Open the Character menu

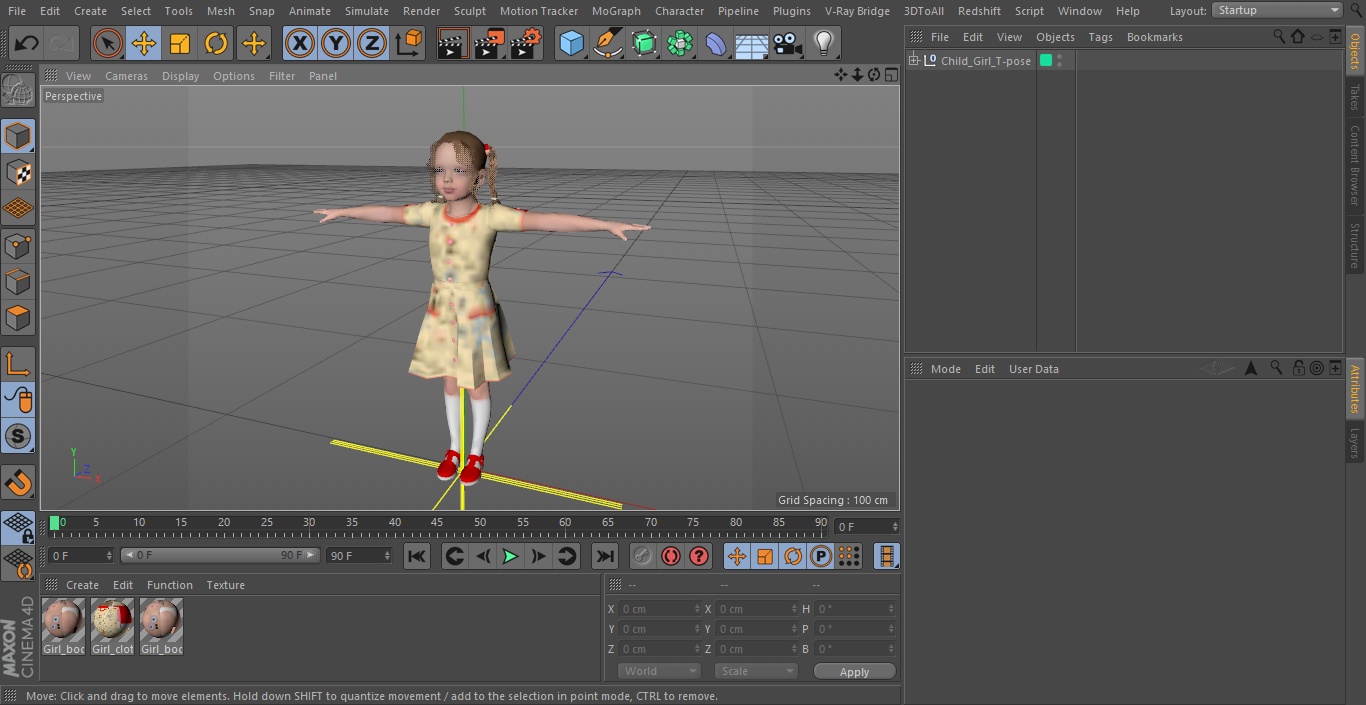click(680, 11)
